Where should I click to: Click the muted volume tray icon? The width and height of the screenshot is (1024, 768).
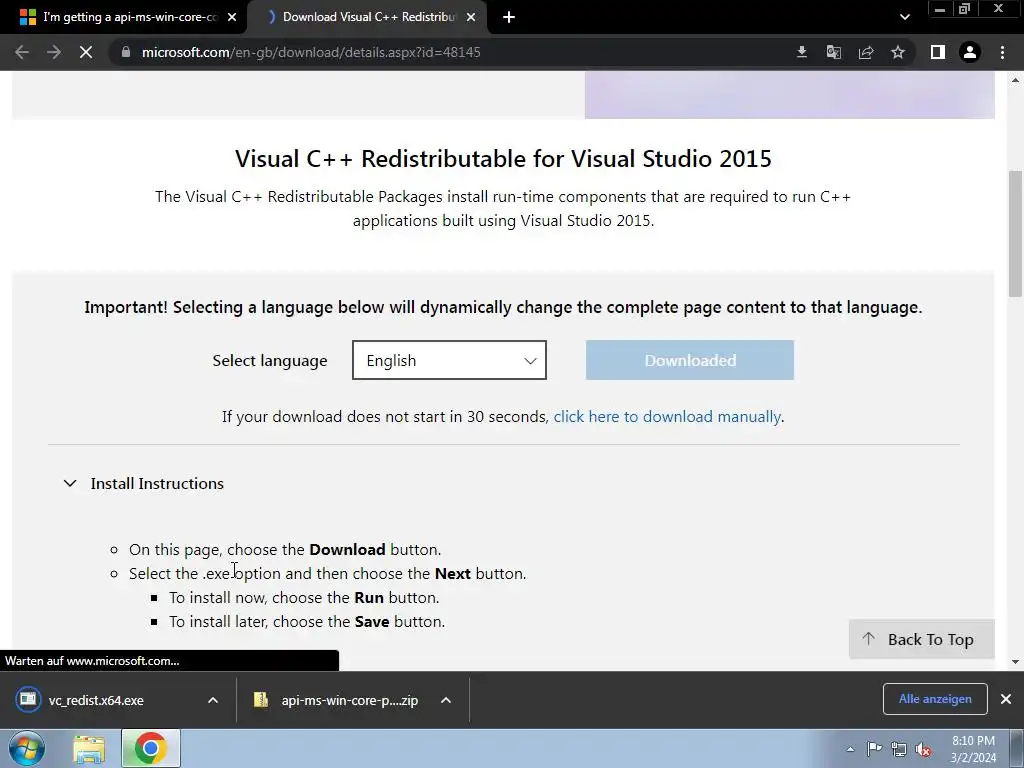[923, 749]
